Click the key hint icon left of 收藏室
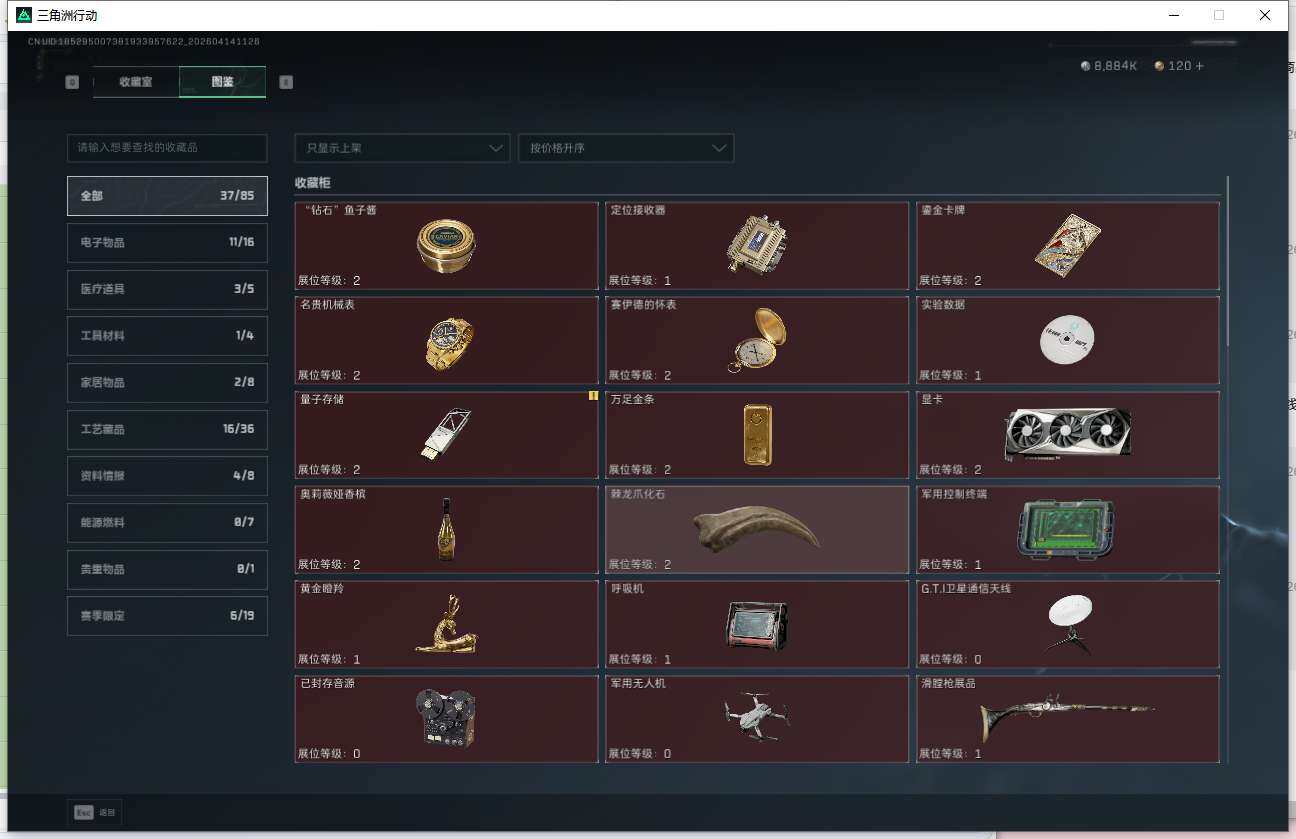Screen dimensions: 1296x839 72,82
